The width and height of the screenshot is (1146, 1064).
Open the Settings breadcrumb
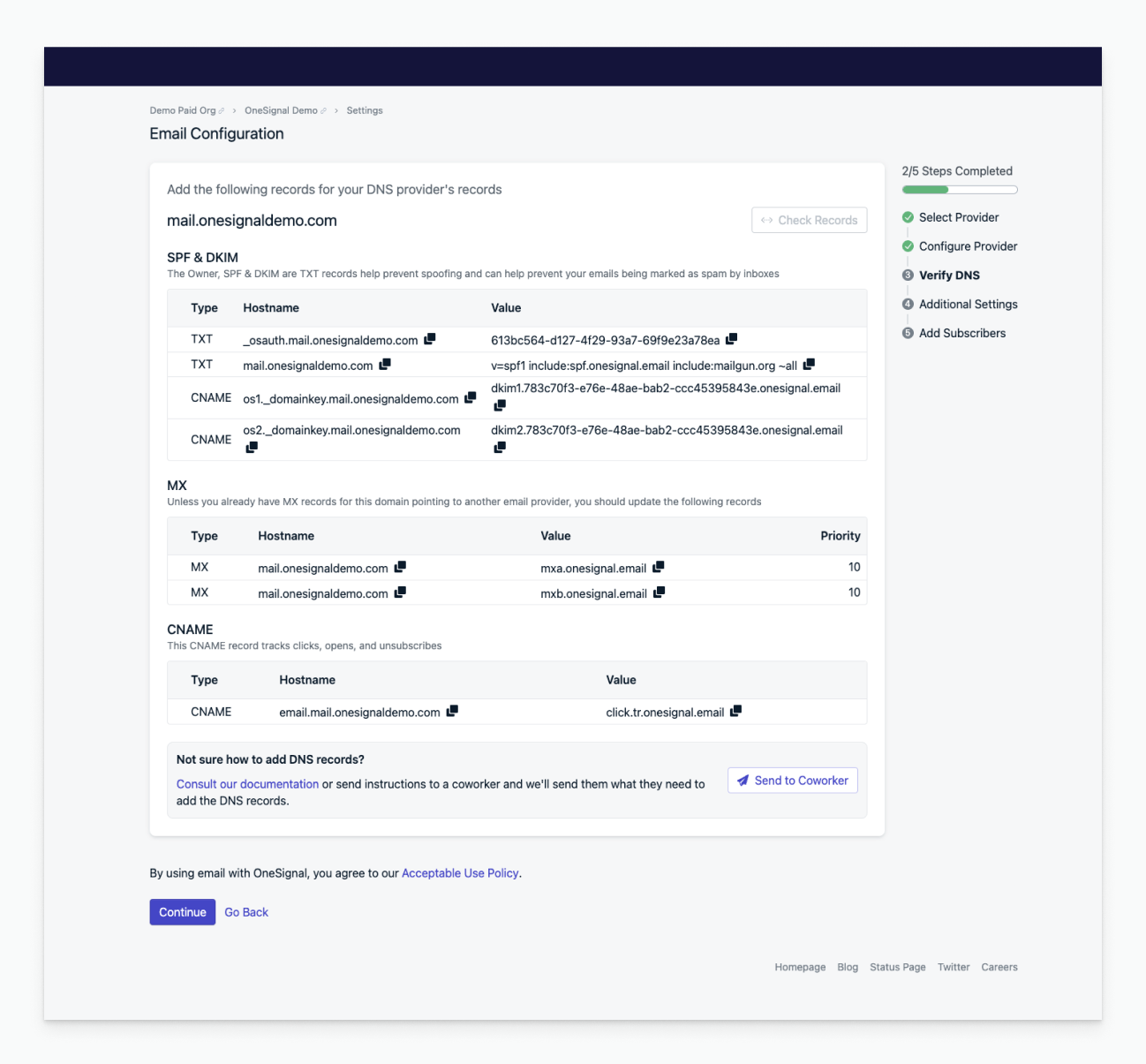(365, 110)
